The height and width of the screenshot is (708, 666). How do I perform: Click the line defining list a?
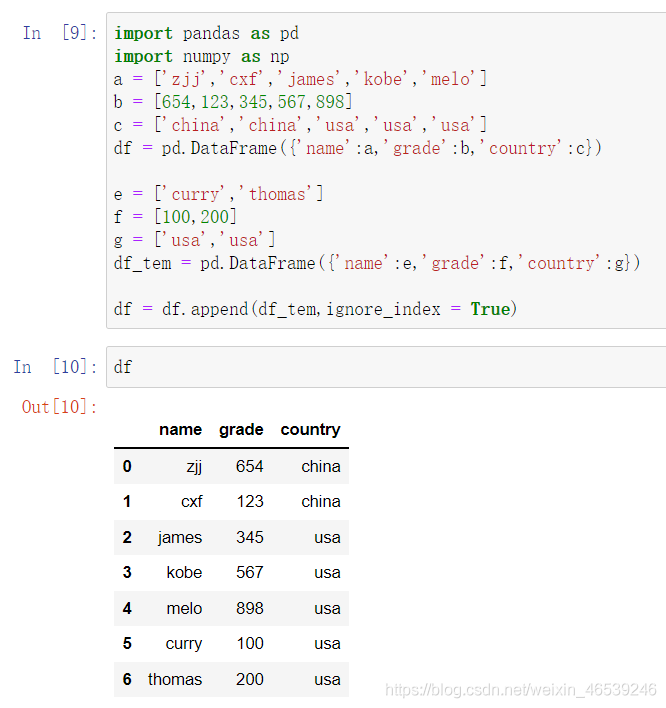[300, 79]
